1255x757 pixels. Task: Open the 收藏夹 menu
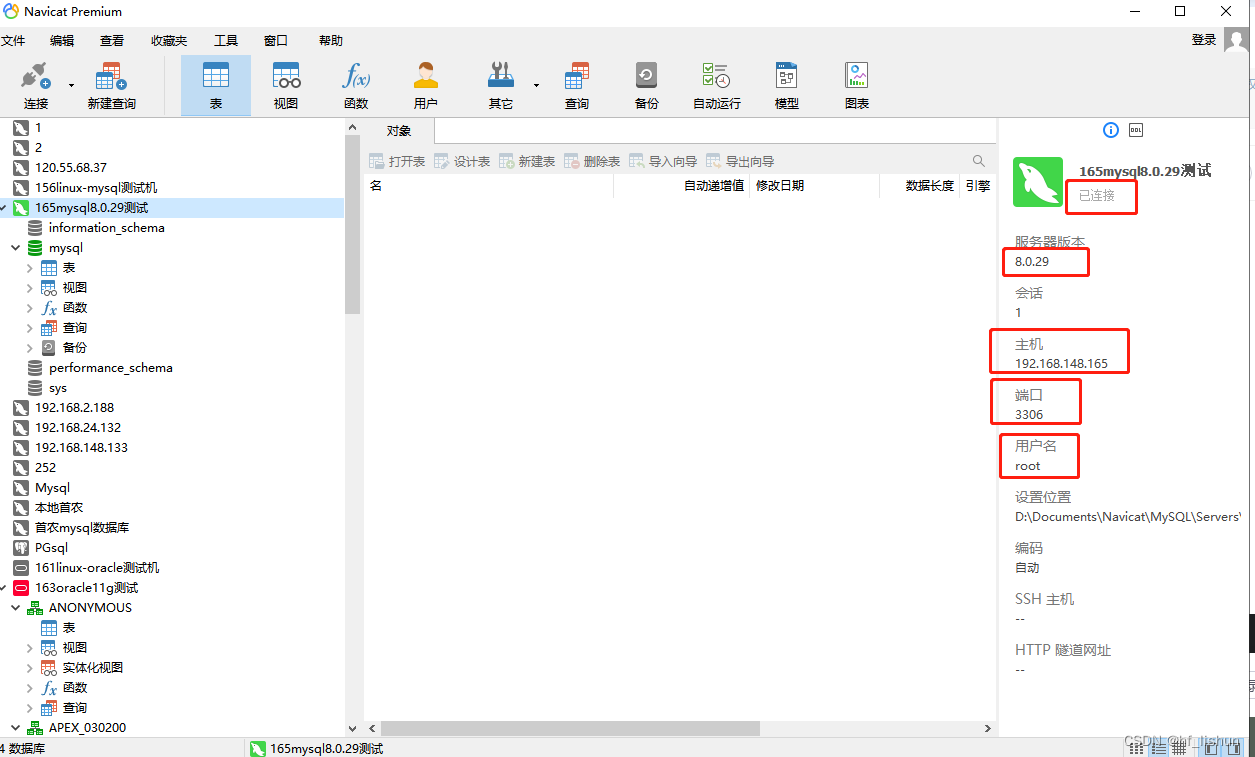click(169, 41)
